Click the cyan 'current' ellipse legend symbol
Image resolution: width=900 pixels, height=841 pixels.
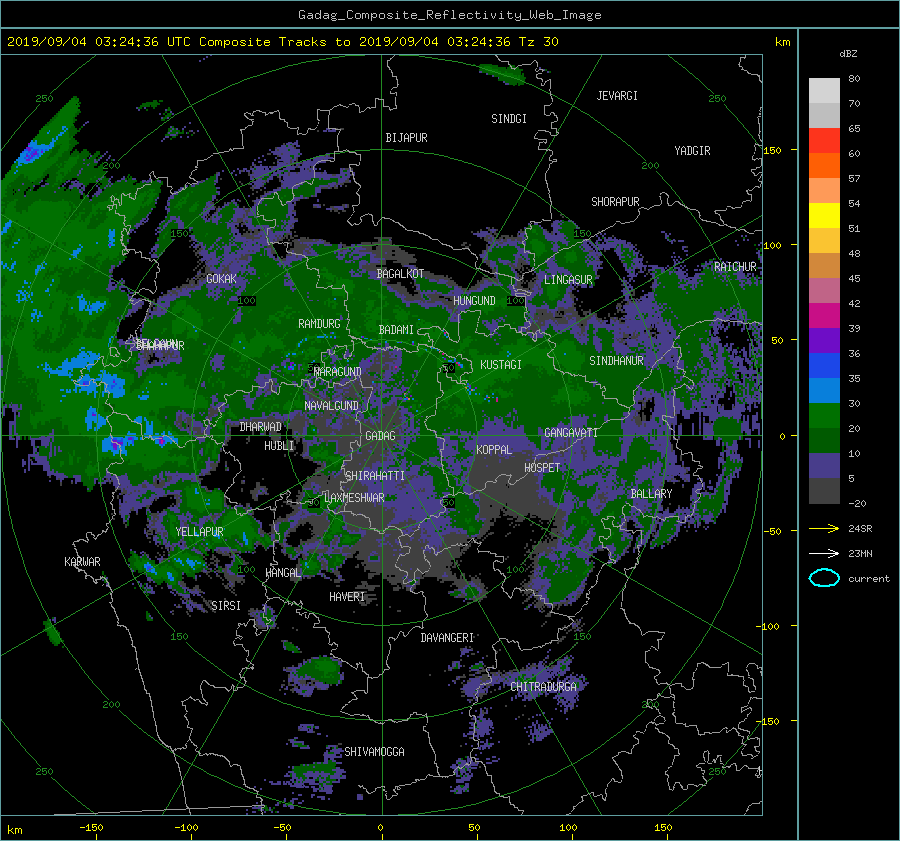pyautogui.click(x=824, y=578)
